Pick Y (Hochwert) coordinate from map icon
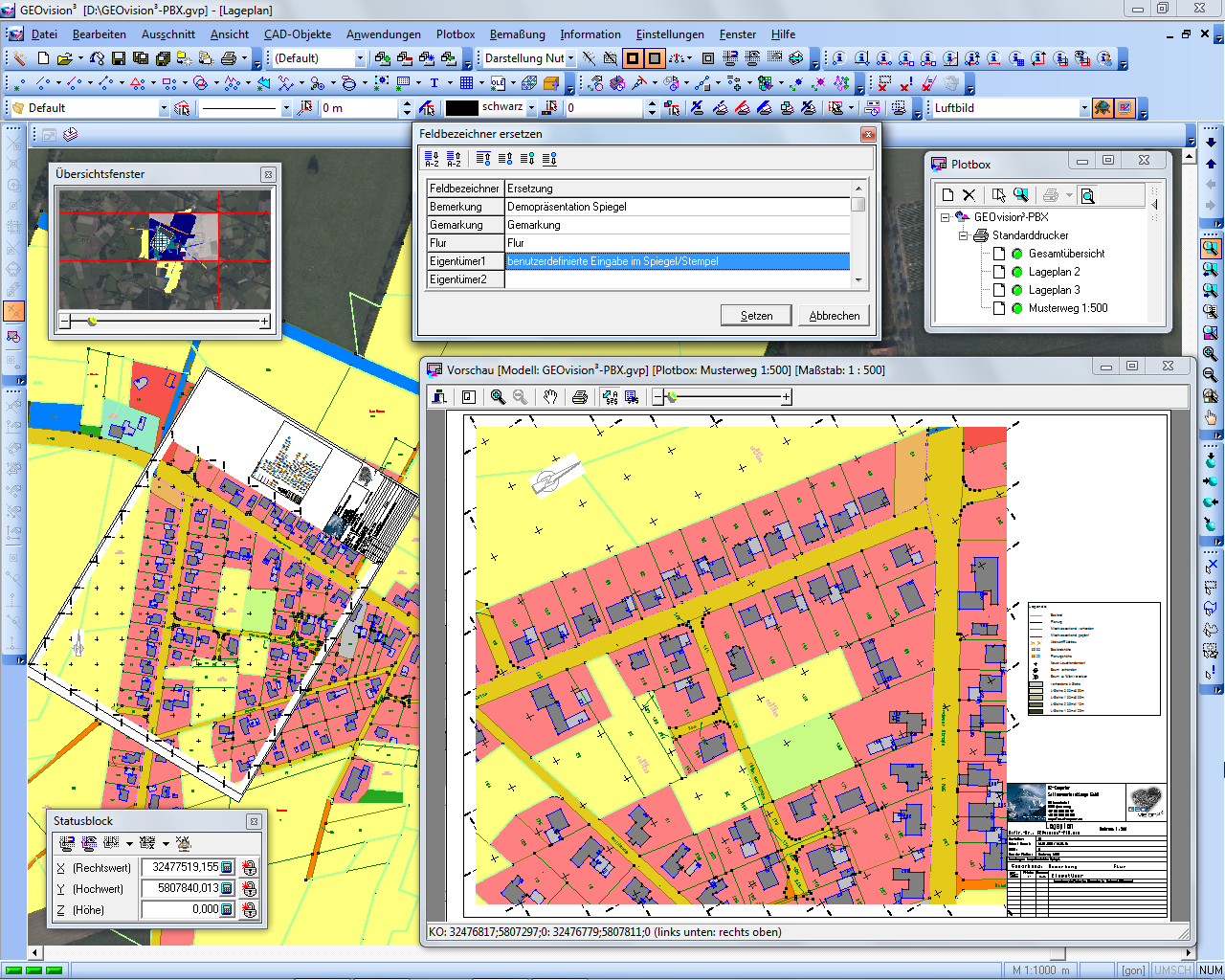This screenshot has width=1225, height=980. pyautogui.click(x=249, y=888)
